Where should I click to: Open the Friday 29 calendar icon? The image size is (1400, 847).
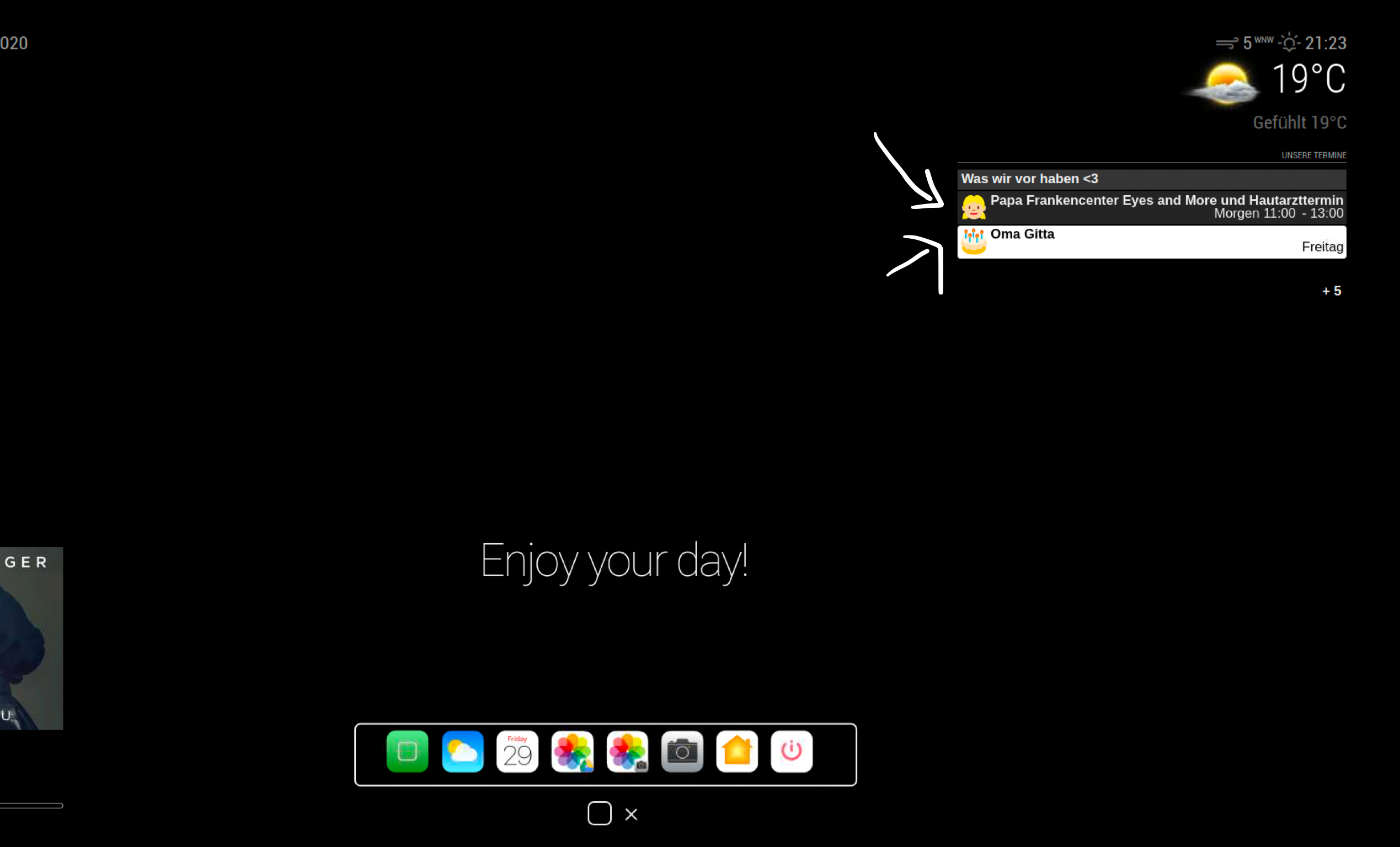[517, 751]
